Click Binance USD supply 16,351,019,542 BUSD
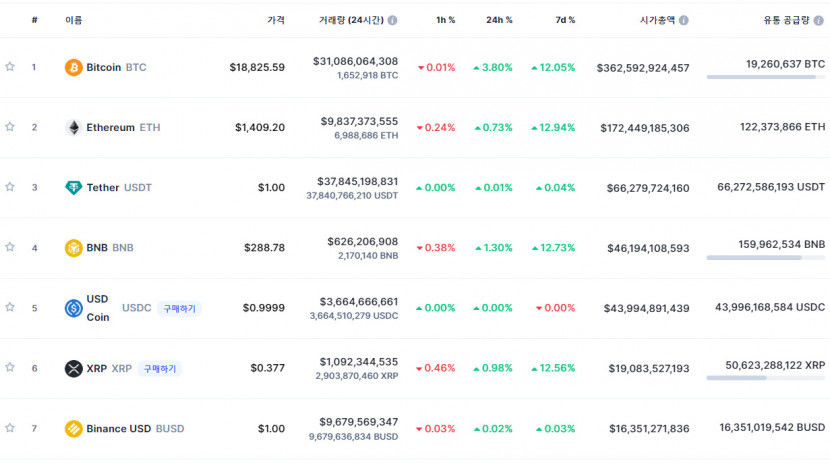This screenshot has width=830, height=464. (772, 427)
